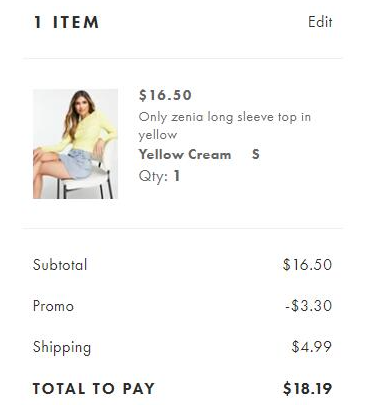Viewport: 378px width, 415px height.
Task: Click the TOTAL TO PAY label
Action: point(94,389)
